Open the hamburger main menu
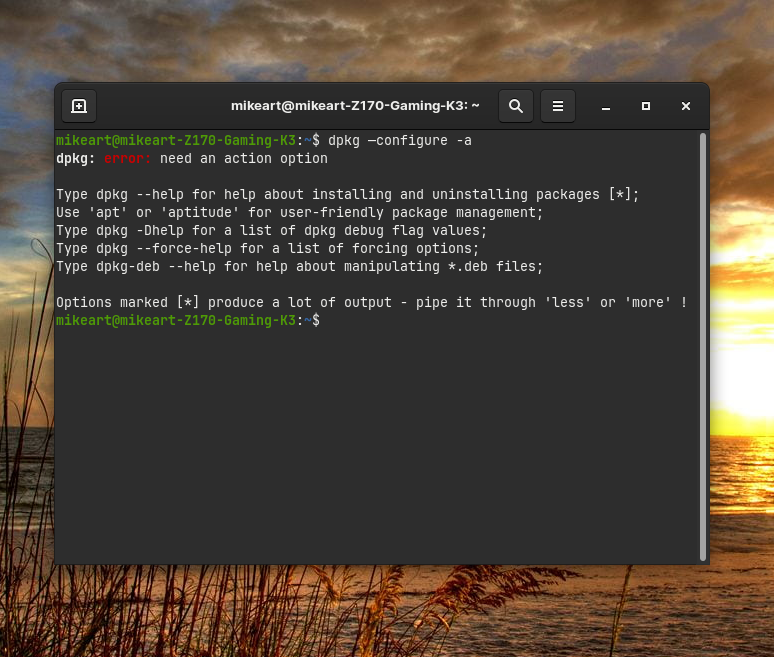 tap(558, 106)
